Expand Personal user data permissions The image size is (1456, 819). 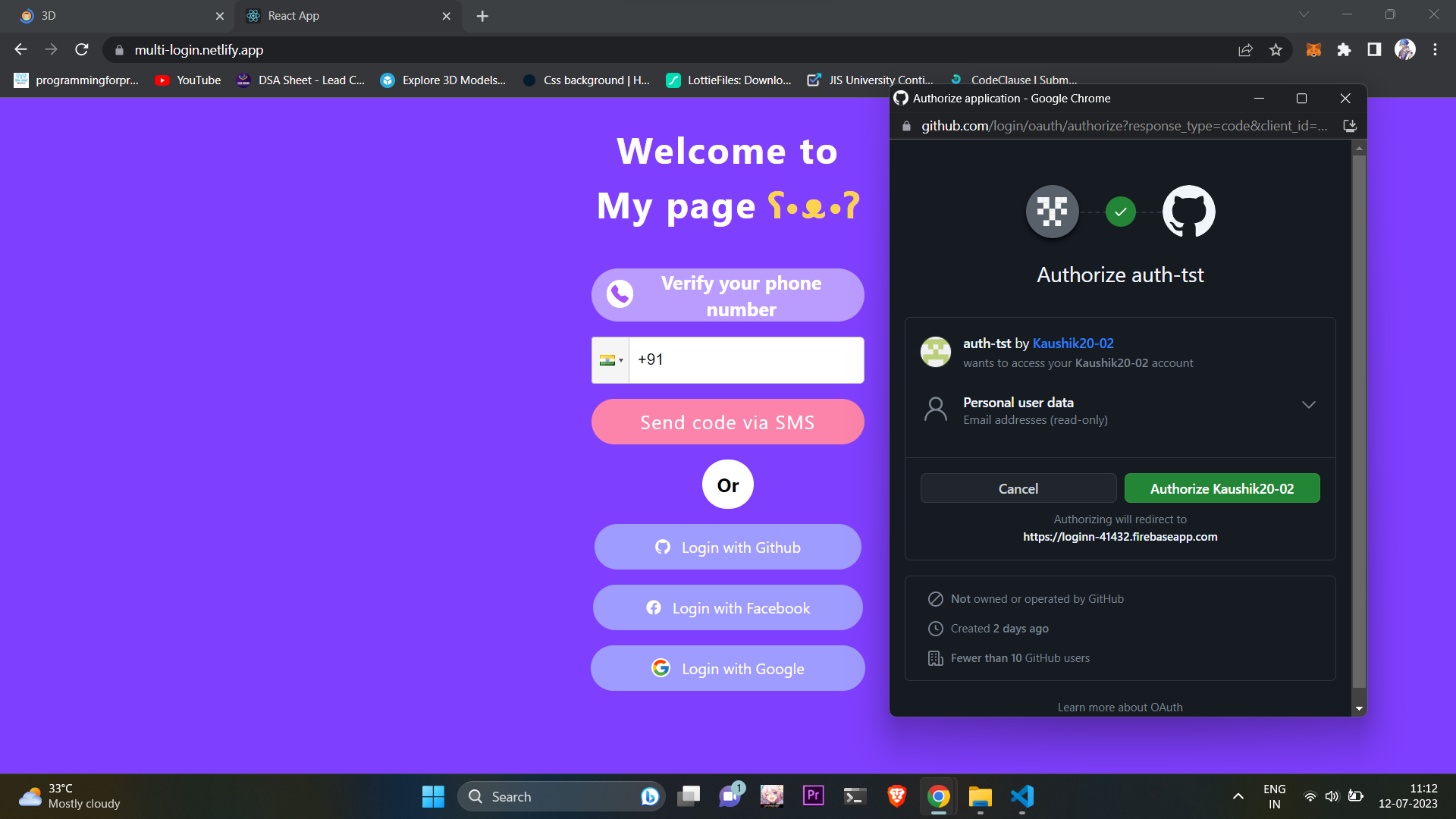point(1308,405)
